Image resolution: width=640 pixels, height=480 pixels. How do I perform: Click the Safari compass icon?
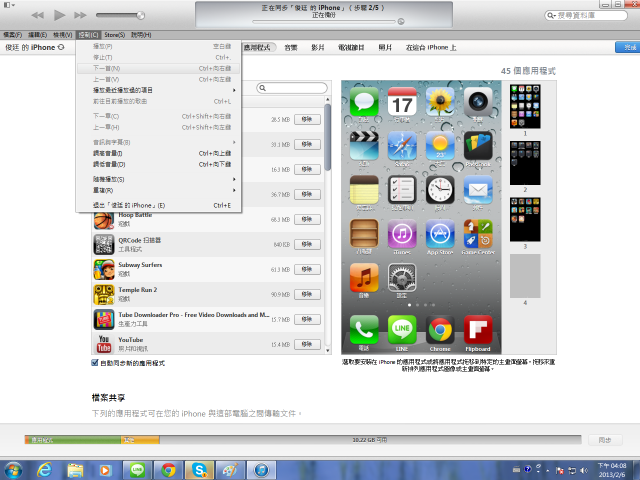(x=402, y=145)
